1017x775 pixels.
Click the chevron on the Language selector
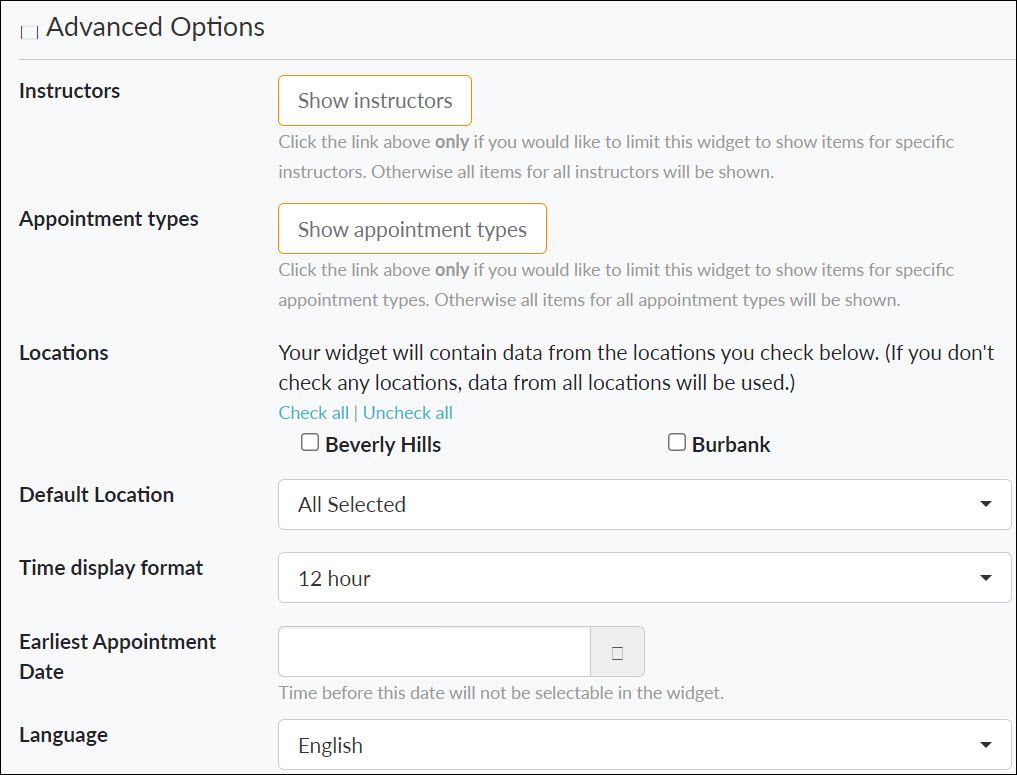point(985,746)
